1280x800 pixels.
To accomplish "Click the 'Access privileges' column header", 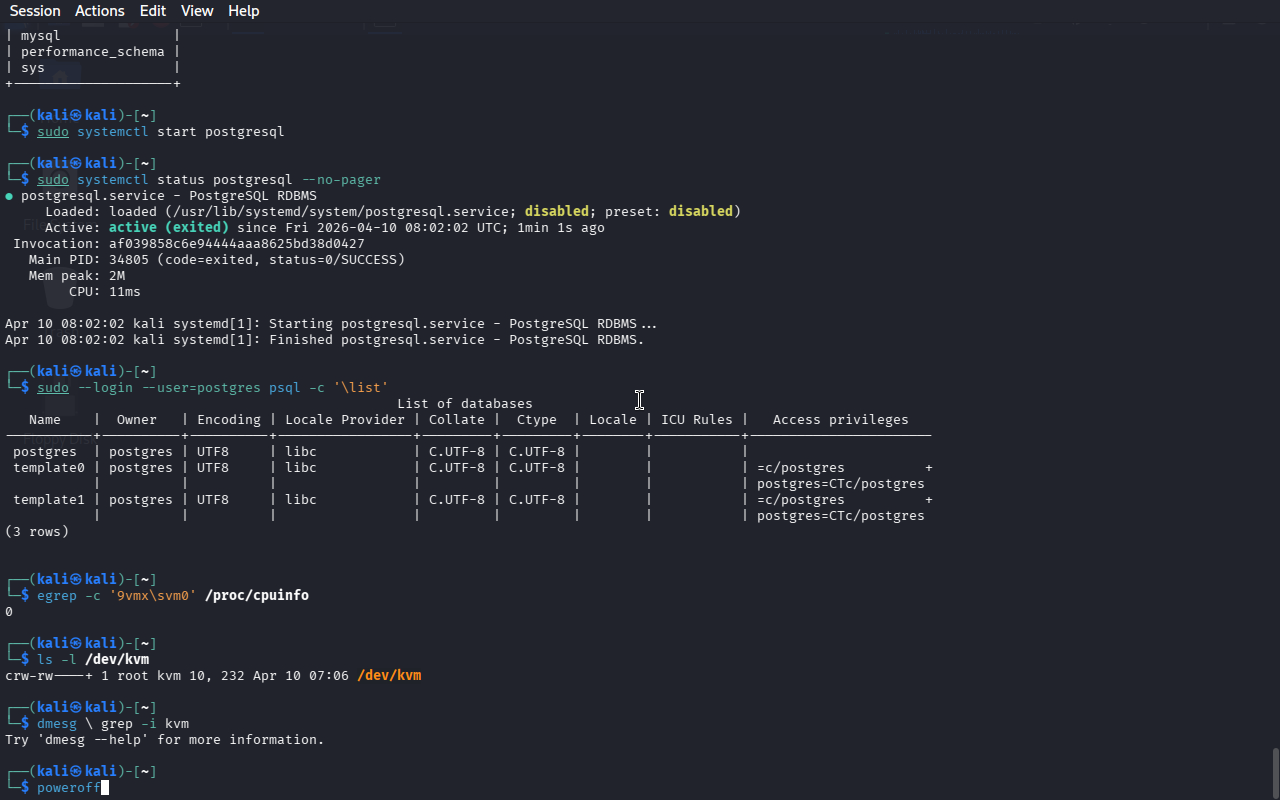I will point(840,420).
